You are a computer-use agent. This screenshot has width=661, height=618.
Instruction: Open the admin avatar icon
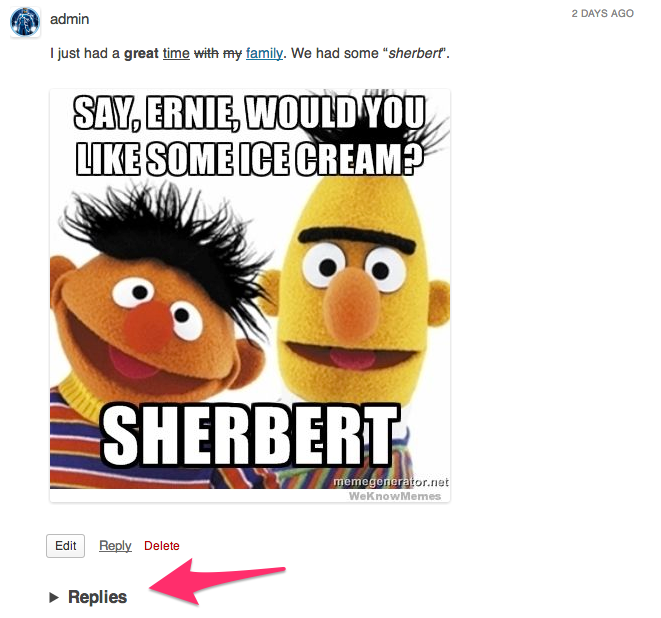pos(25,22)
